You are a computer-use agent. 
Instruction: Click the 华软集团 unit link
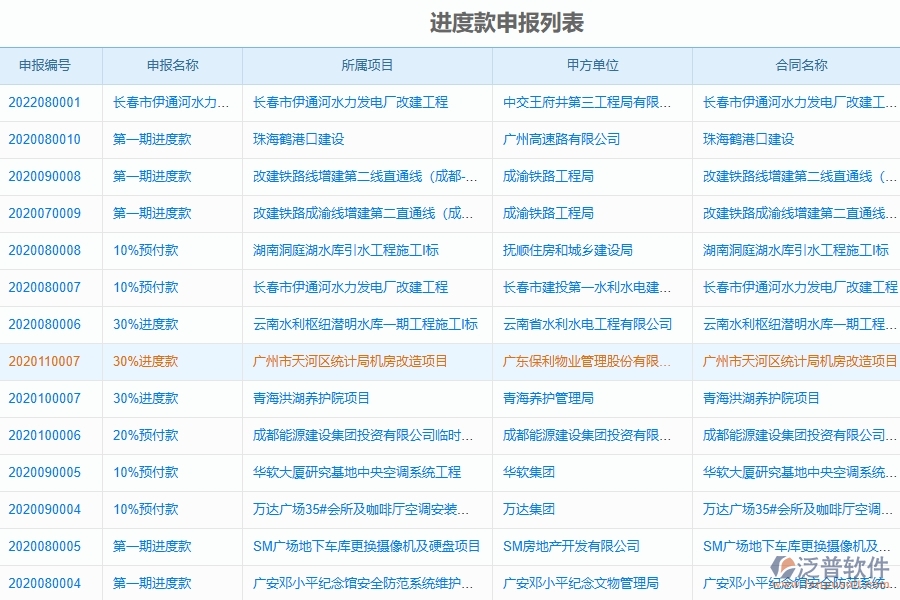(x=527, y=472)
